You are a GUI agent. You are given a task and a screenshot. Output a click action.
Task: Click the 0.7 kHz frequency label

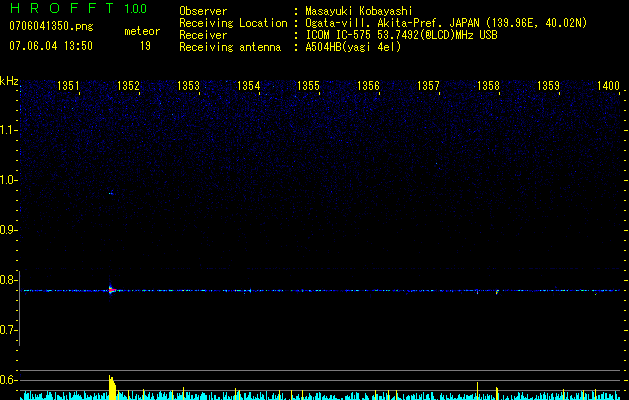(x=8, y=330)
